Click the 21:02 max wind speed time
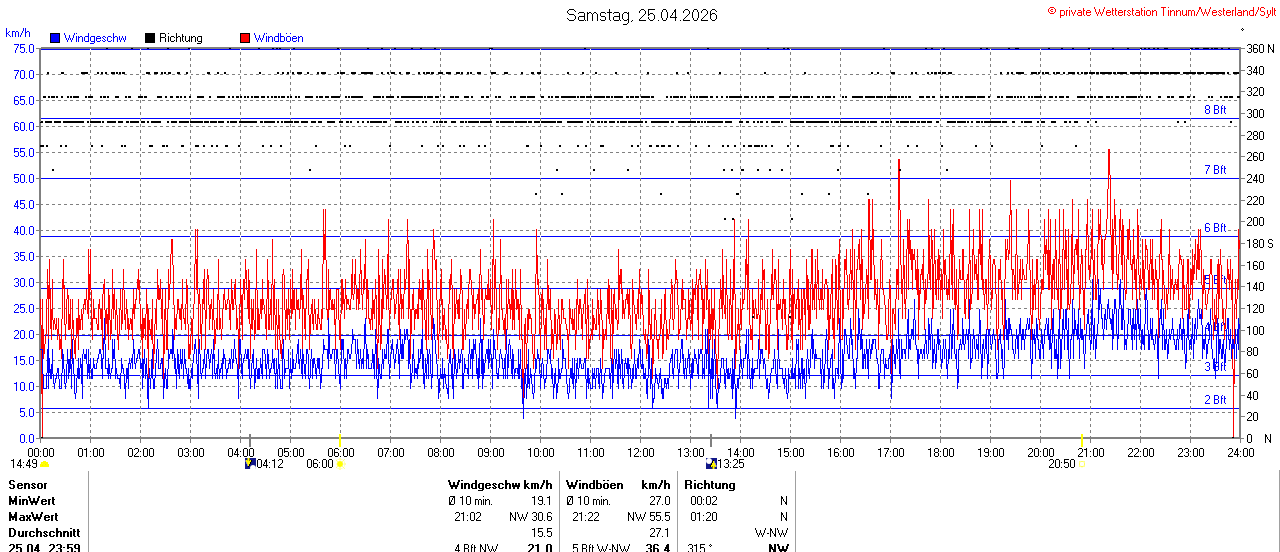Screen dimensions: 1280x552 (468, 517)
